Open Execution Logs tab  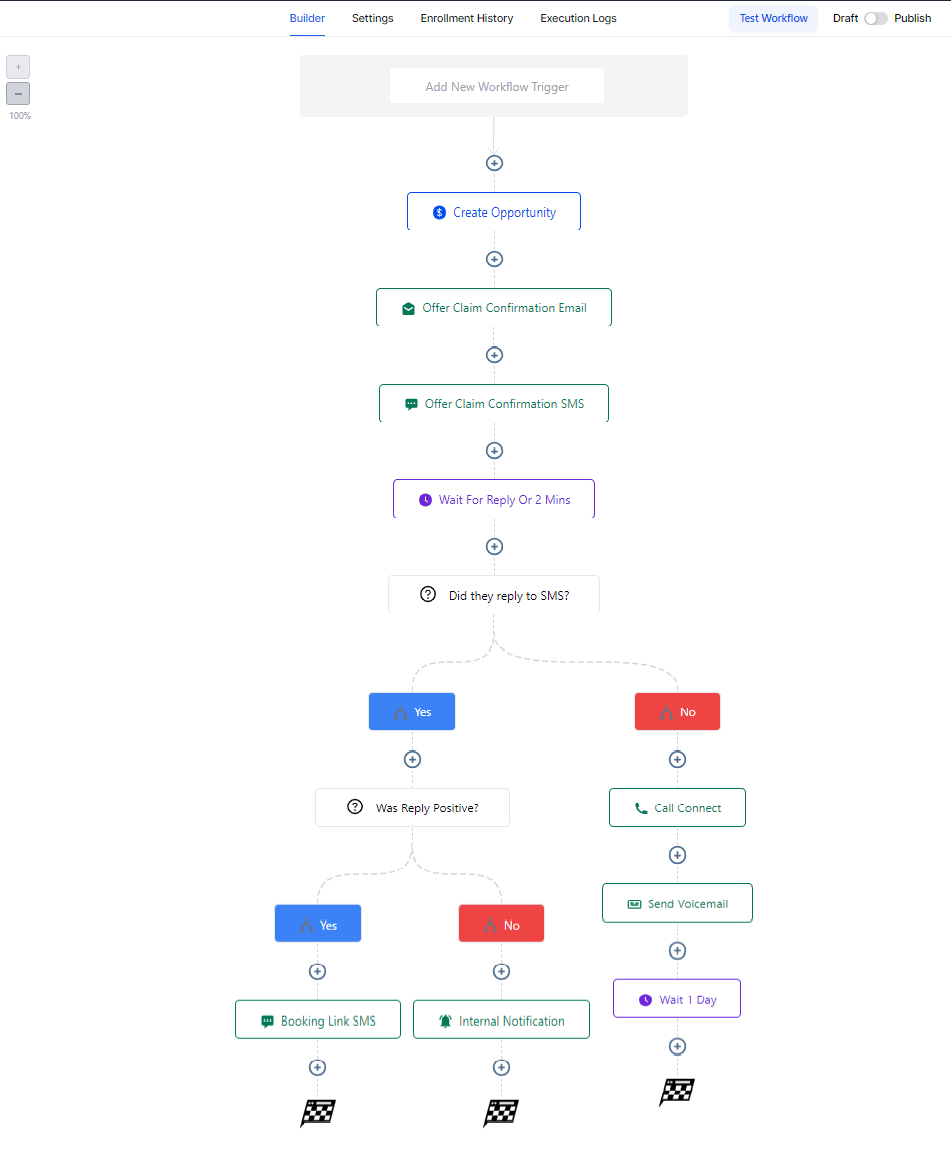click(578, 18)
